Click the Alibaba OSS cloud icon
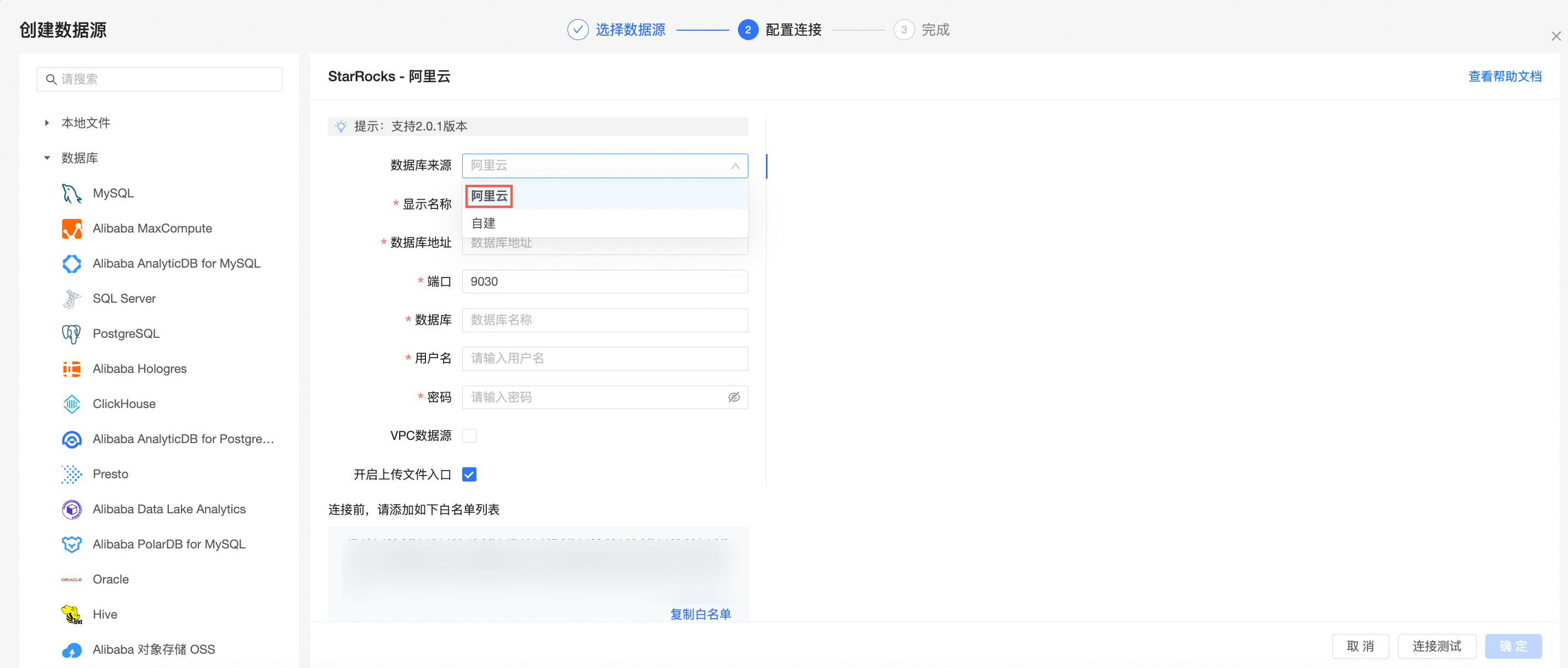Image resolution: width=1568 pixels, height=668 pixels. [x=72, y=650]
